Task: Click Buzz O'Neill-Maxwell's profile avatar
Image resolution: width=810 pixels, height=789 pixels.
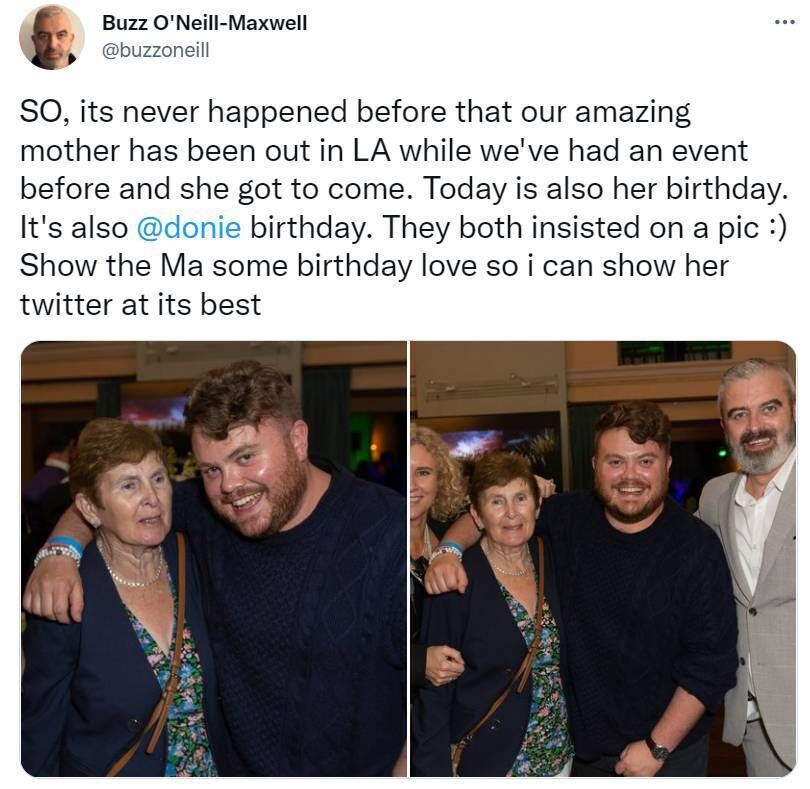Action: pyautogui.click(x=52, y=37)
